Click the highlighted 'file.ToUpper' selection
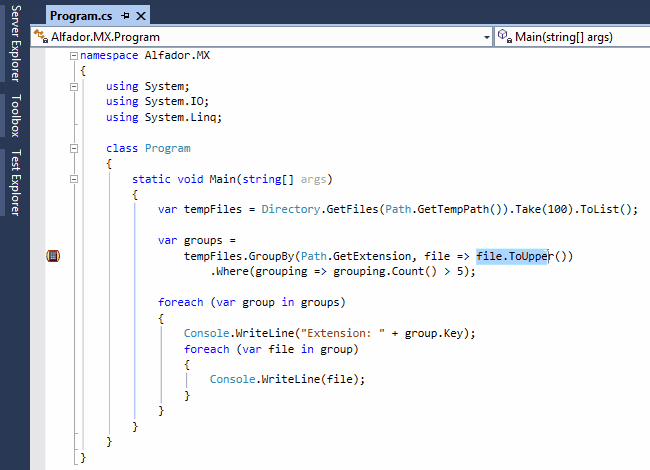Viewport: 650px width, 470px height. click(x=512, y=257)
